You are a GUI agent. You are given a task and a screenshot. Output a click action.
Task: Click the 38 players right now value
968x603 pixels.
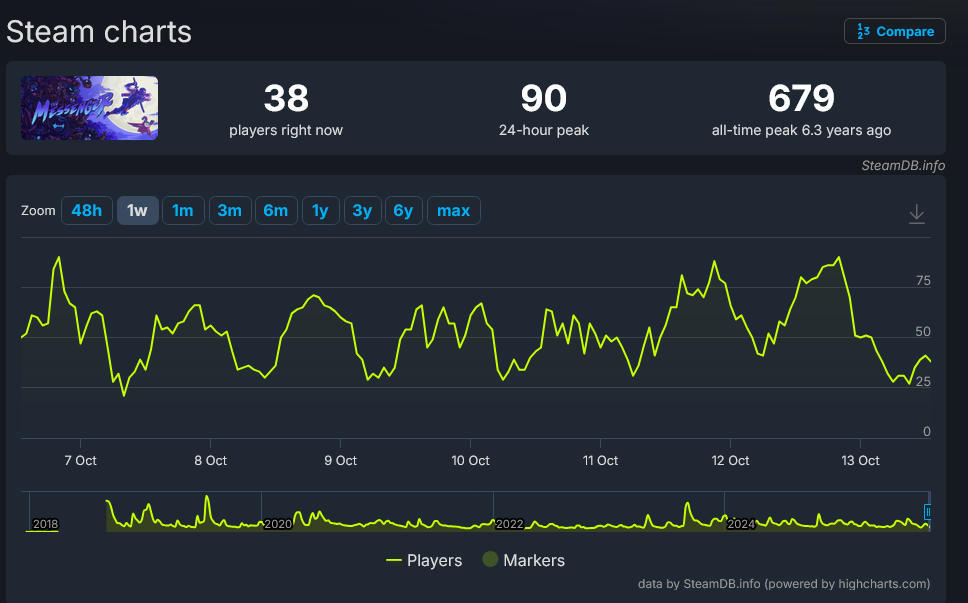286,98
